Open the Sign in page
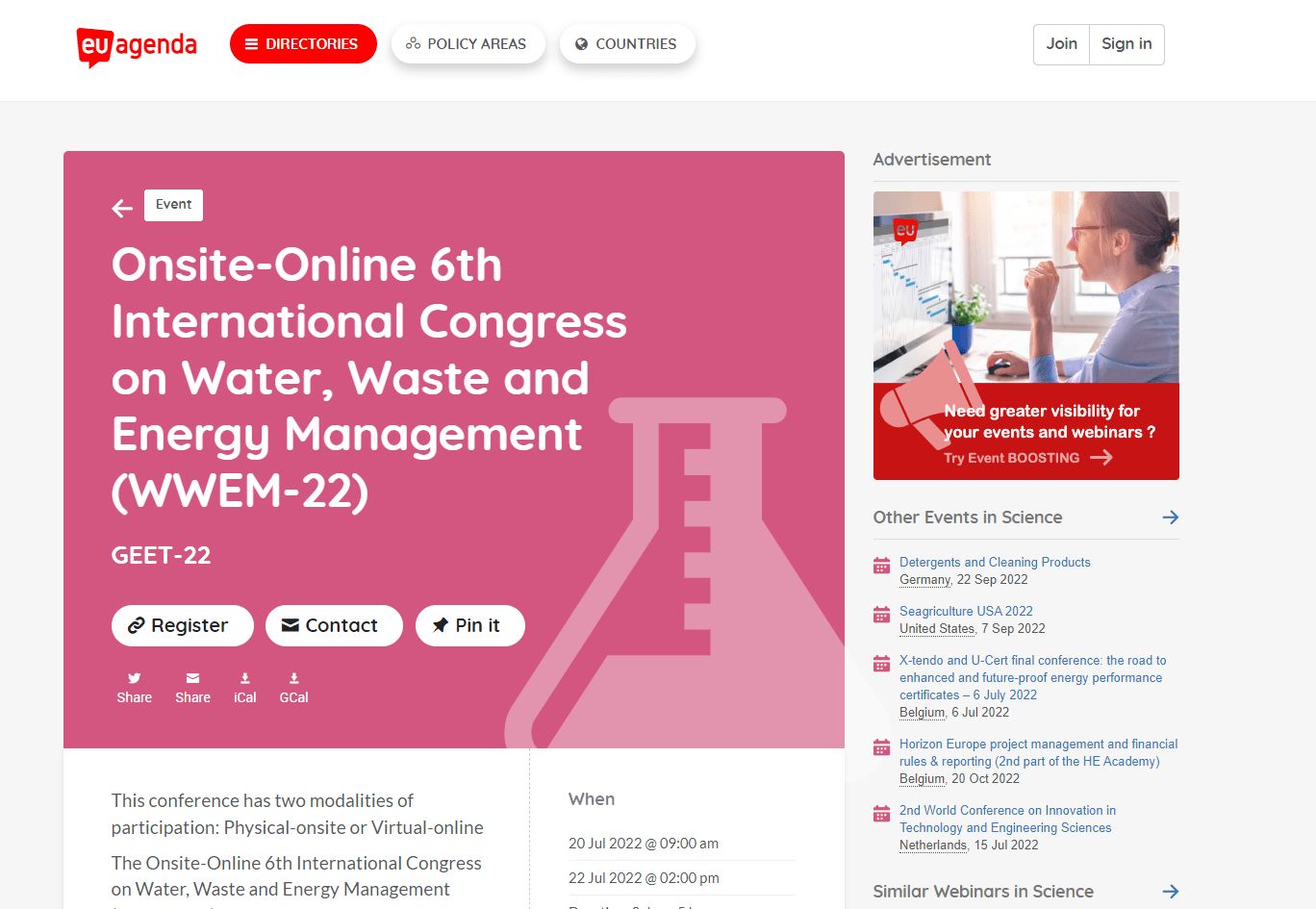 coord(1126,44)
